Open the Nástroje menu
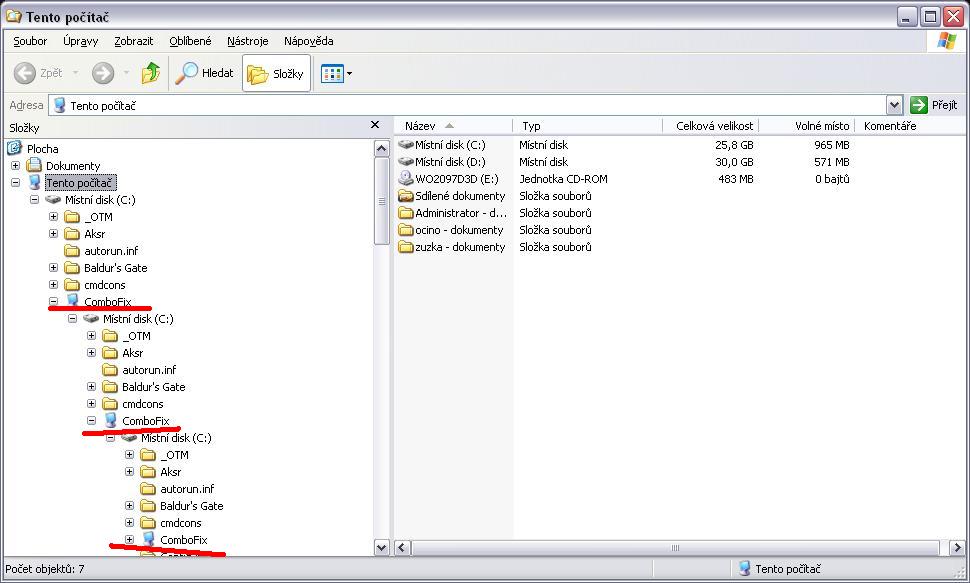The image size is (970, 583). tap(247, 41)
